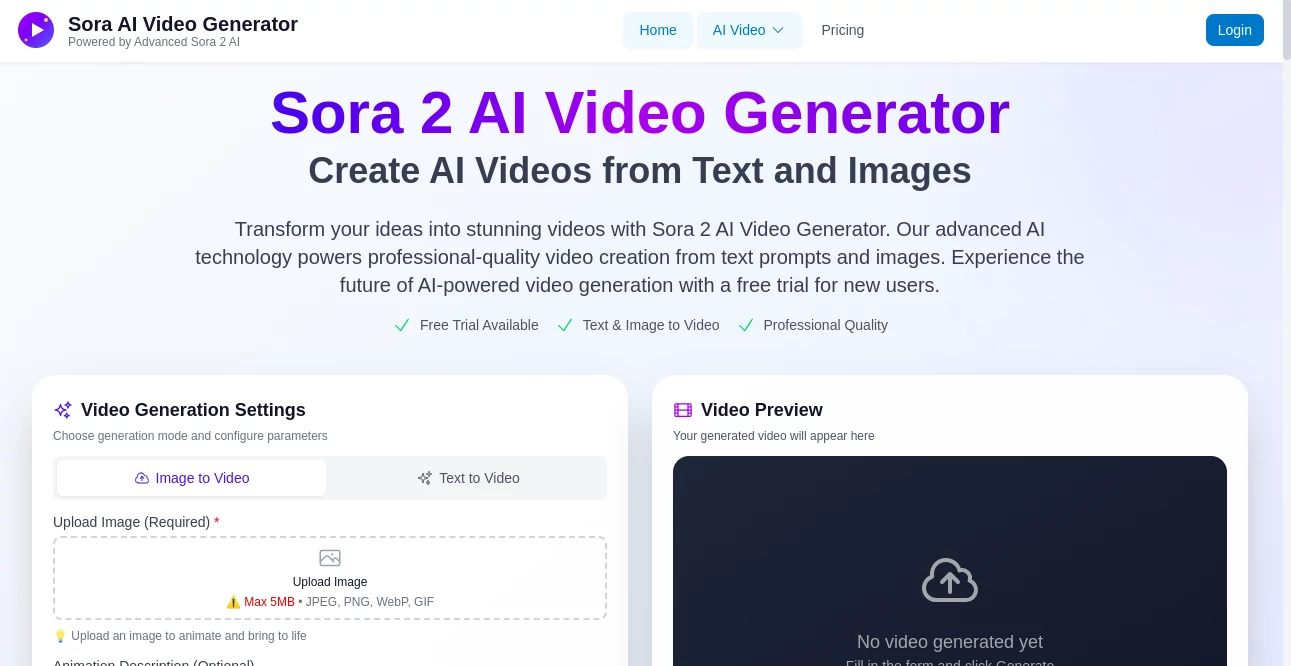
Task: Switch to the Text to Video tab
Action: [468, 478]
